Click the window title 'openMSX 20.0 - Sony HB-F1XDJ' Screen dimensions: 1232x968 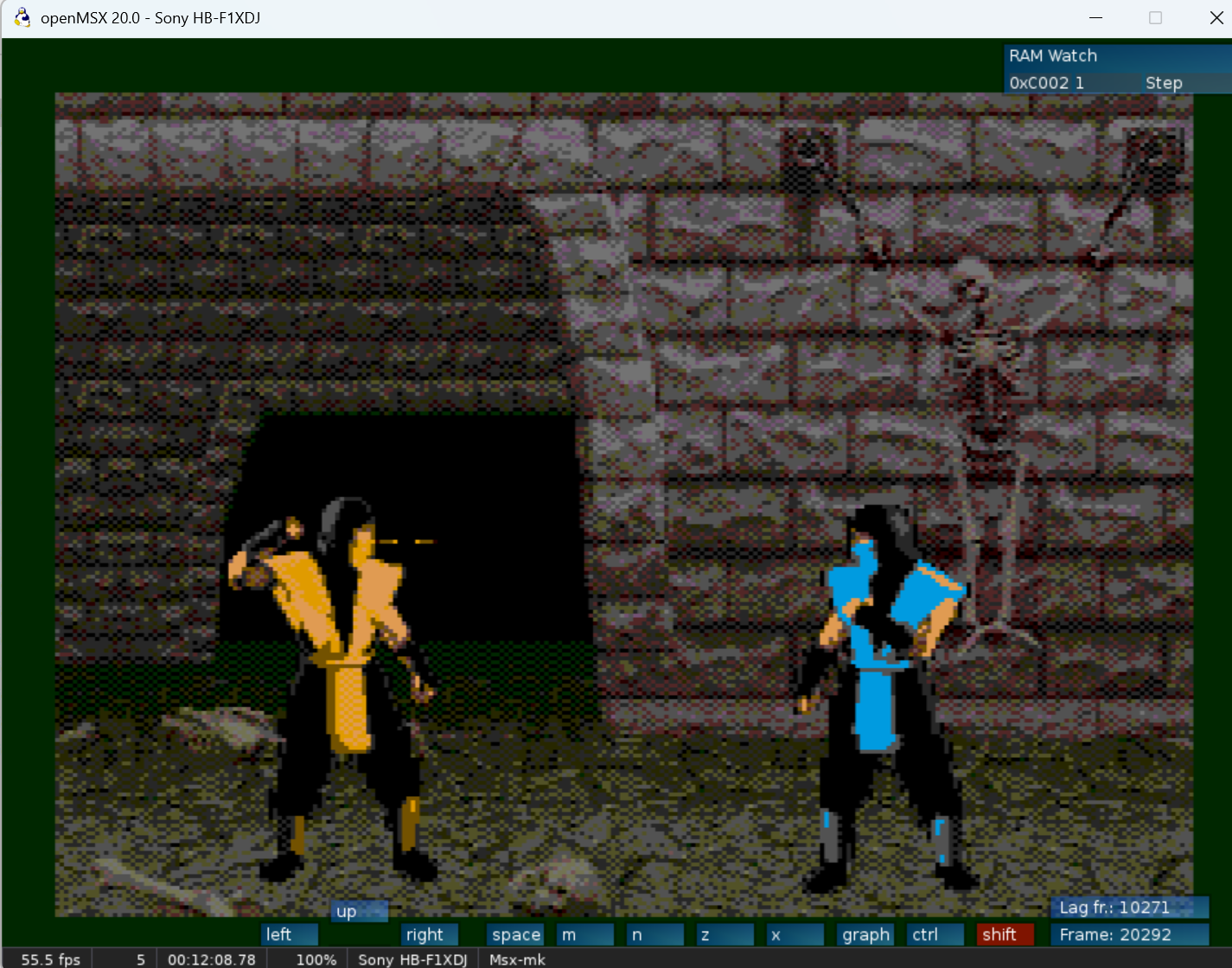pos(150,17)
